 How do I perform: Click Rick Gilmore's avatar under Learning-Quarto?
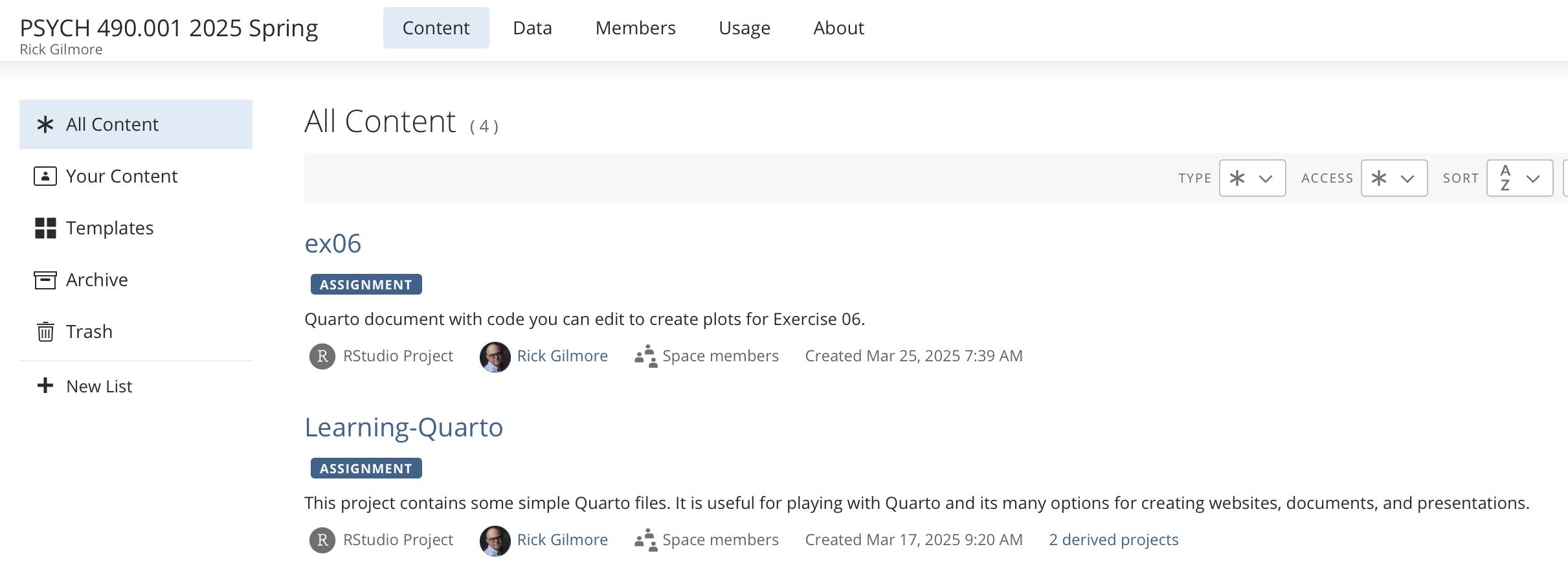(495, 540)
